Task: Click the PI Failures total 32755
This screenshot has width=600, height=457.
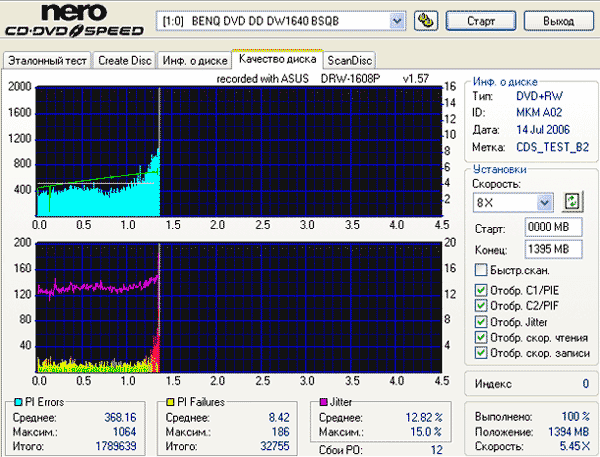Action: tap(275, 446)
